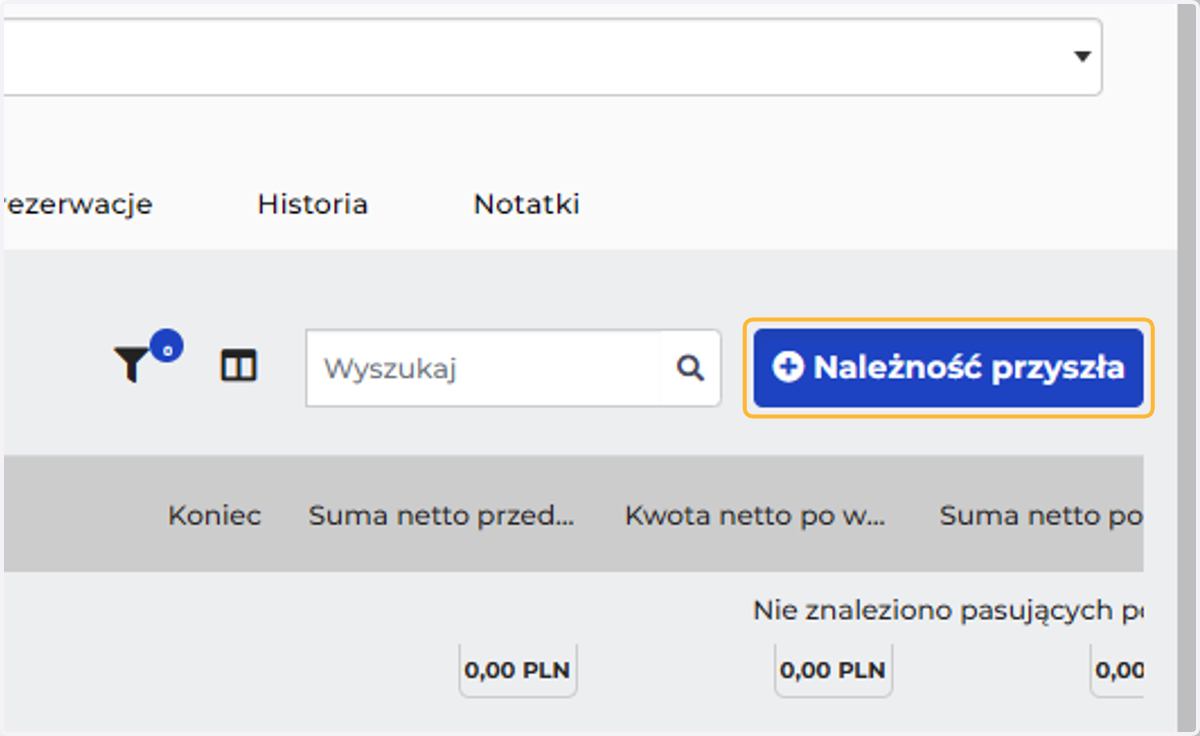Image resolution: width=1200 pixels, height=736 pixels.
Task: Click the Suma netto po column header
Action: (x=1041, y=516)
